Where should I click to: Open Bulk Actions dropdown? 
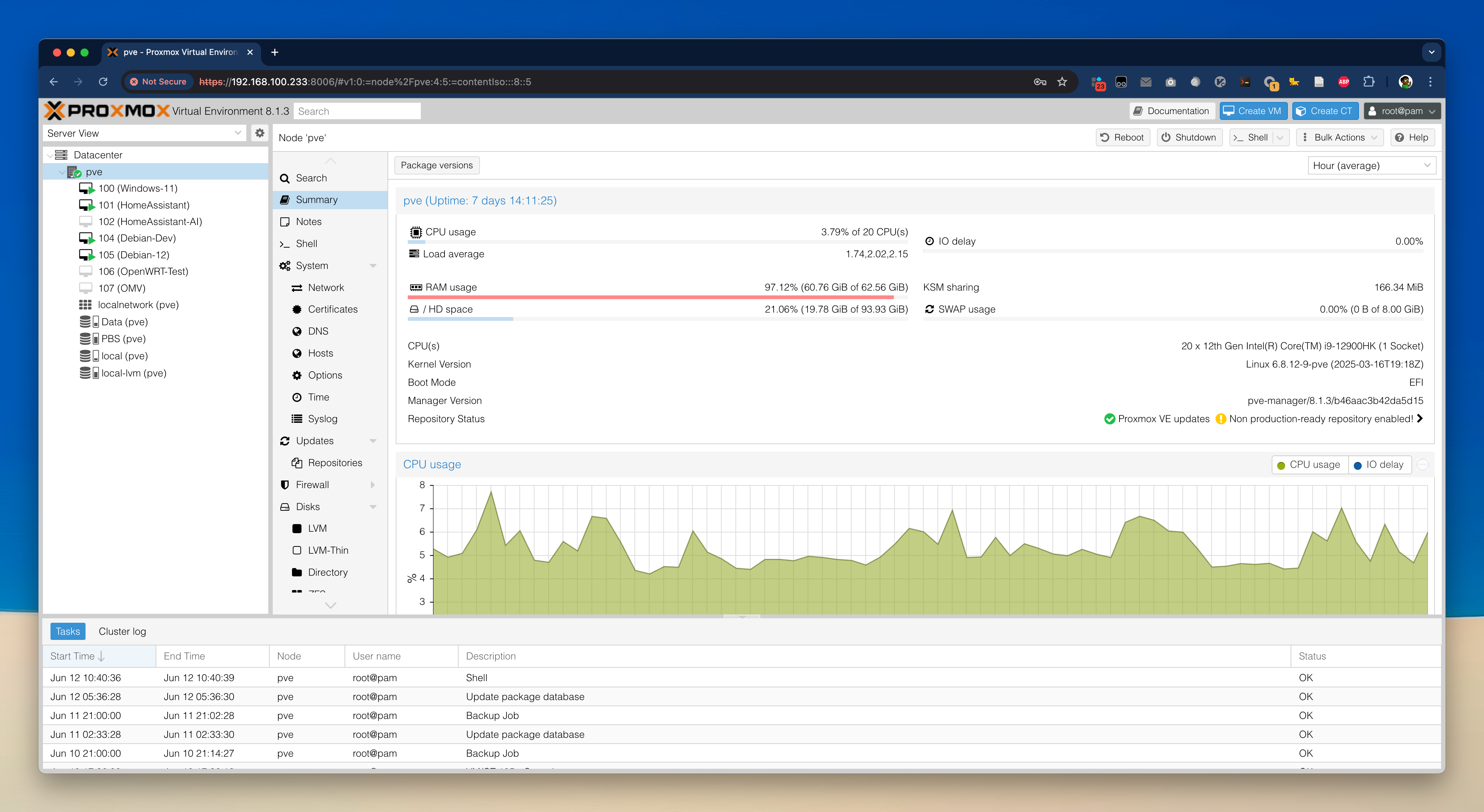pyautogui.click(x=1339, y=137)
